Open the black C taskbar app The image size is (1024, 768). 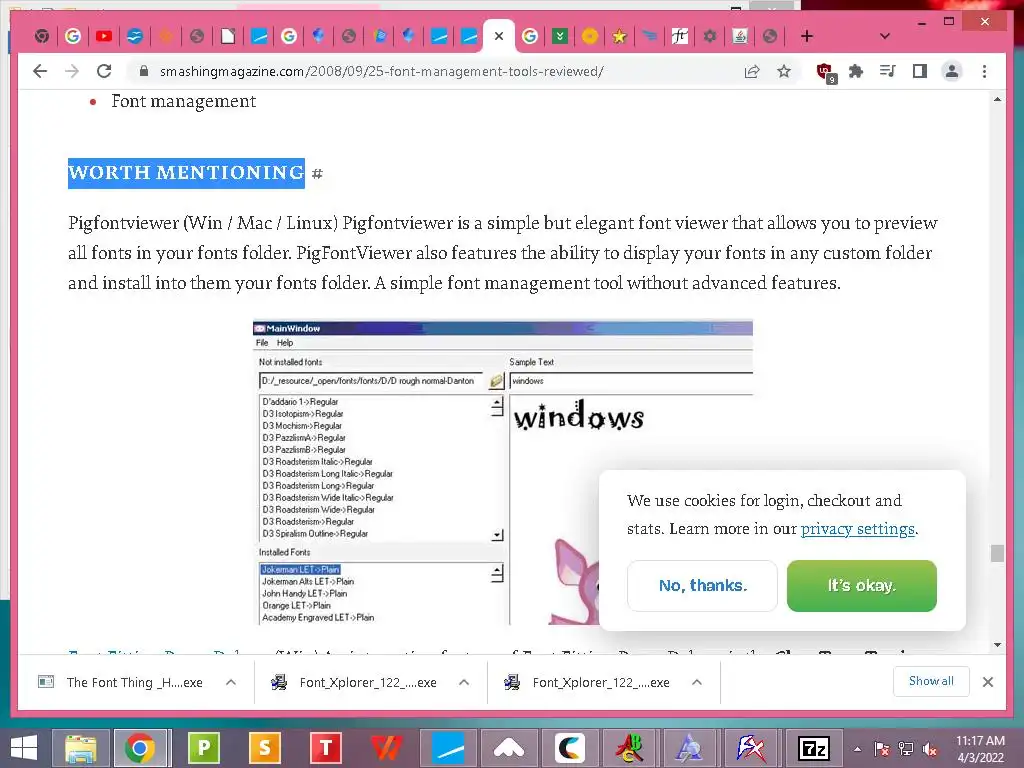coord(569,748)
